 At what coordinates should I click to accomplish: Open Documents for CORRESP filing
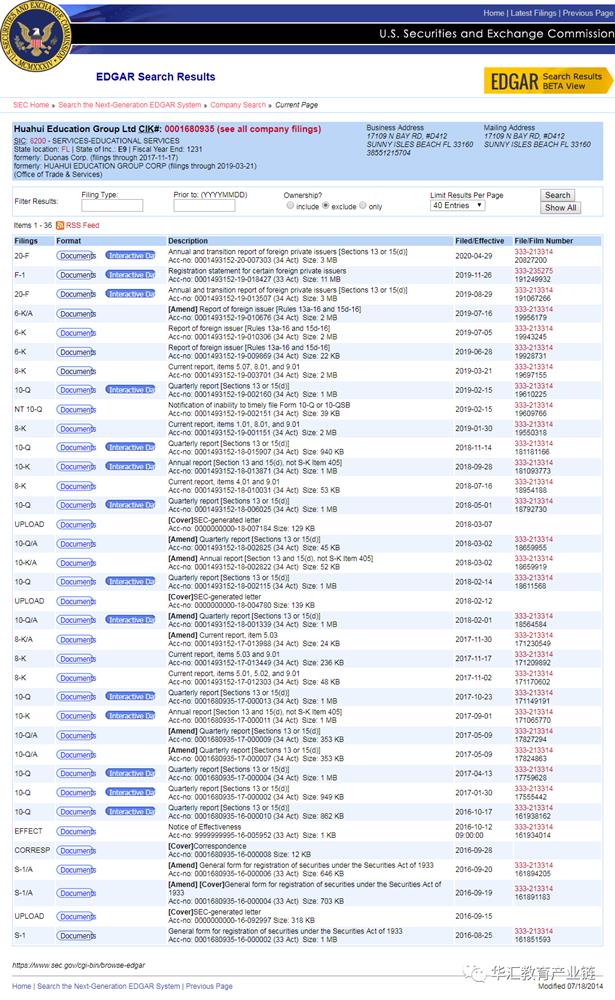pos(77,851)
